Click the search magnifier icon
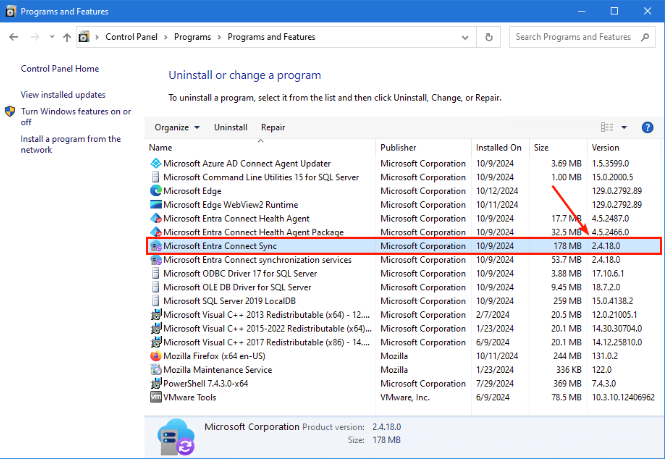666x459 pixels. coord(645,37)
